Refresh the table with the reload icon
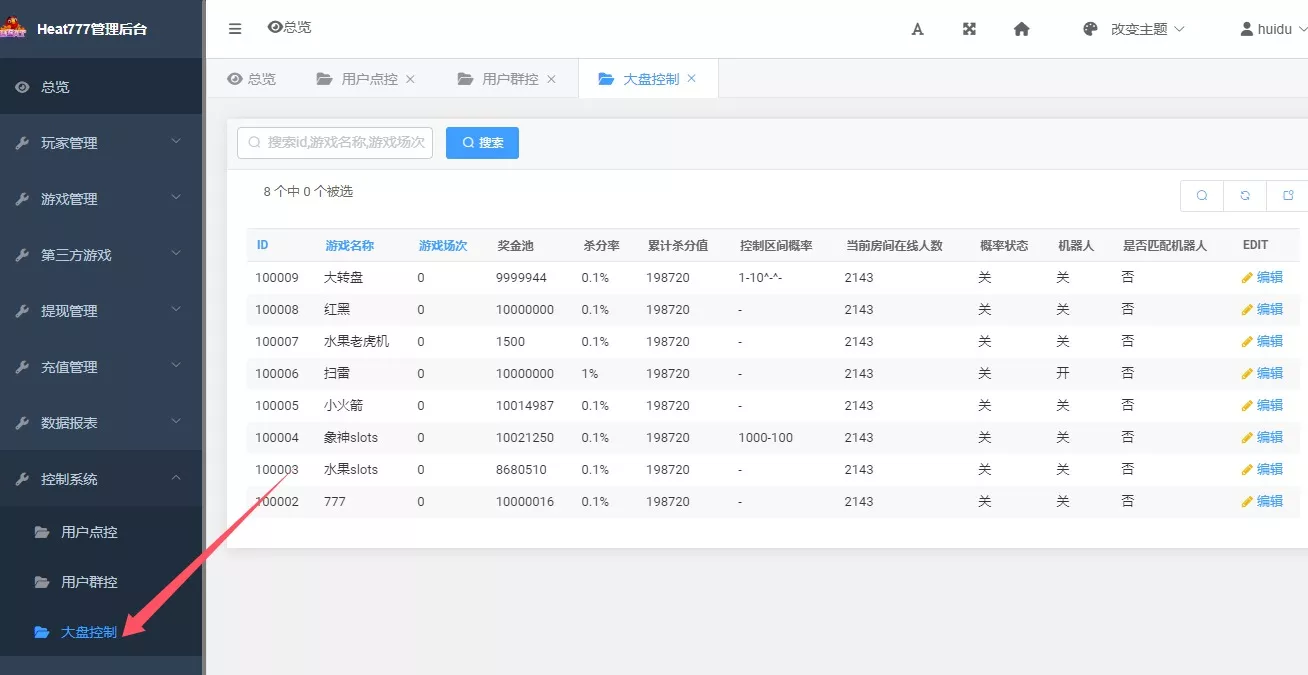The height and width of the screenshot is (675, 1308). (x=1244, y=195)
